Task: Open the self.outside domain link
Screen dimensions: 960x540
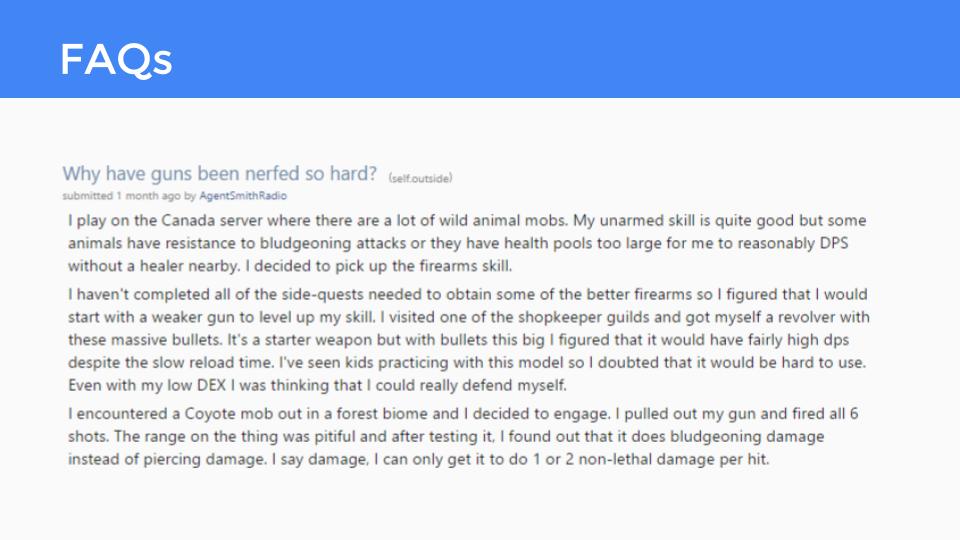Action: point(420,178)
